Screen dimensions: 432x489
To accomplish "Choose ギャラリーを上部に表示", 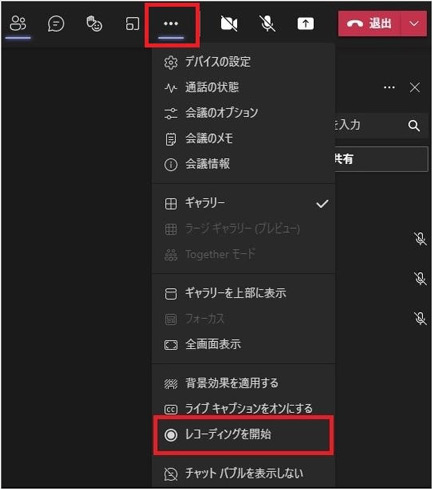I will 243,293.
